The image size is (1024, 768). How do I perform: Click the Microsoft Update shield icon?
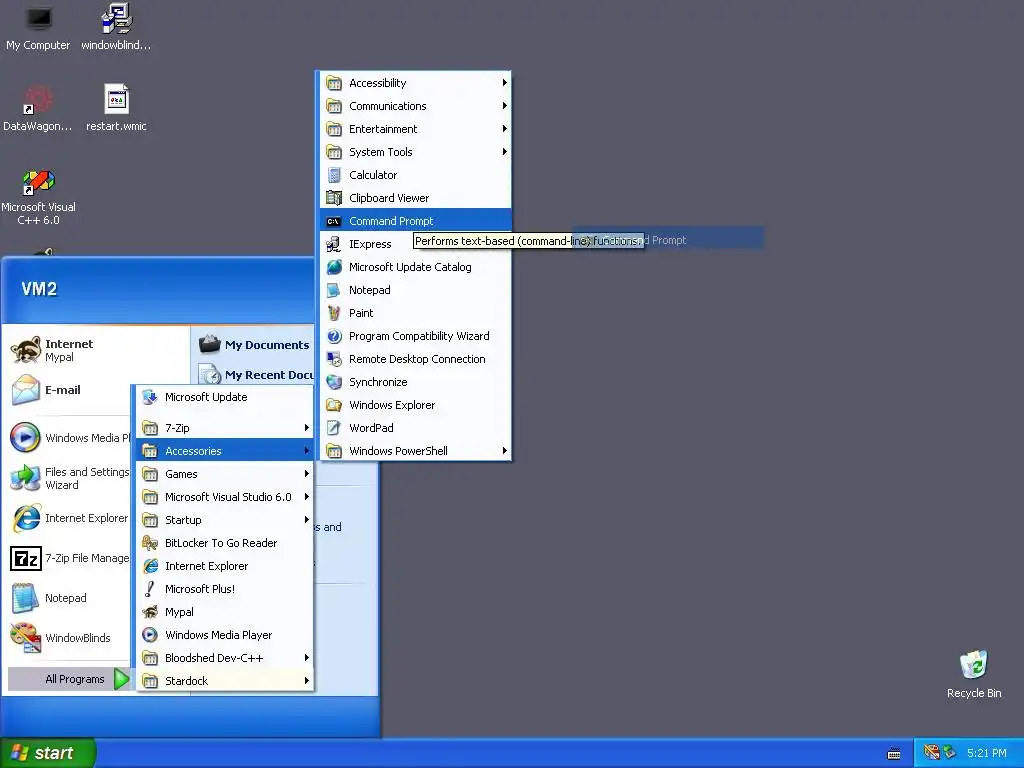[150, 397]
